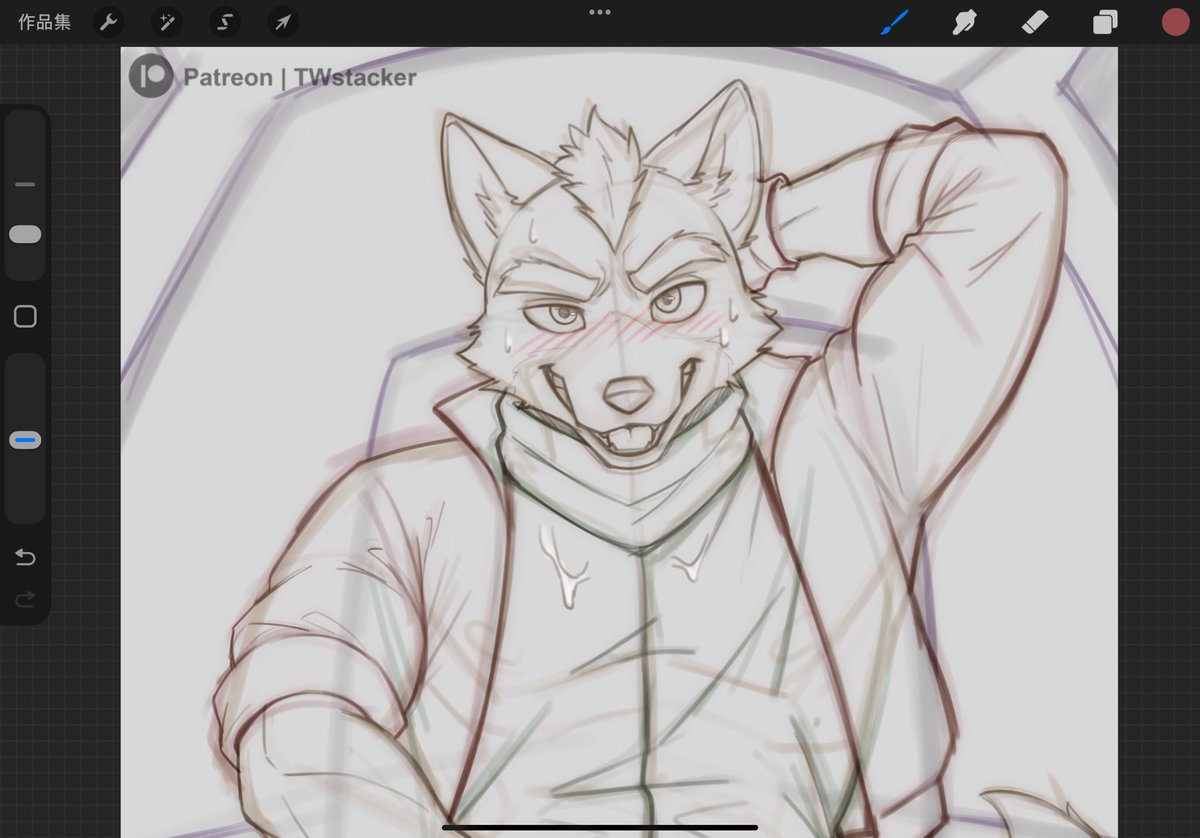
Task: Click the brush size slider handle
Action: pos(25,234)
